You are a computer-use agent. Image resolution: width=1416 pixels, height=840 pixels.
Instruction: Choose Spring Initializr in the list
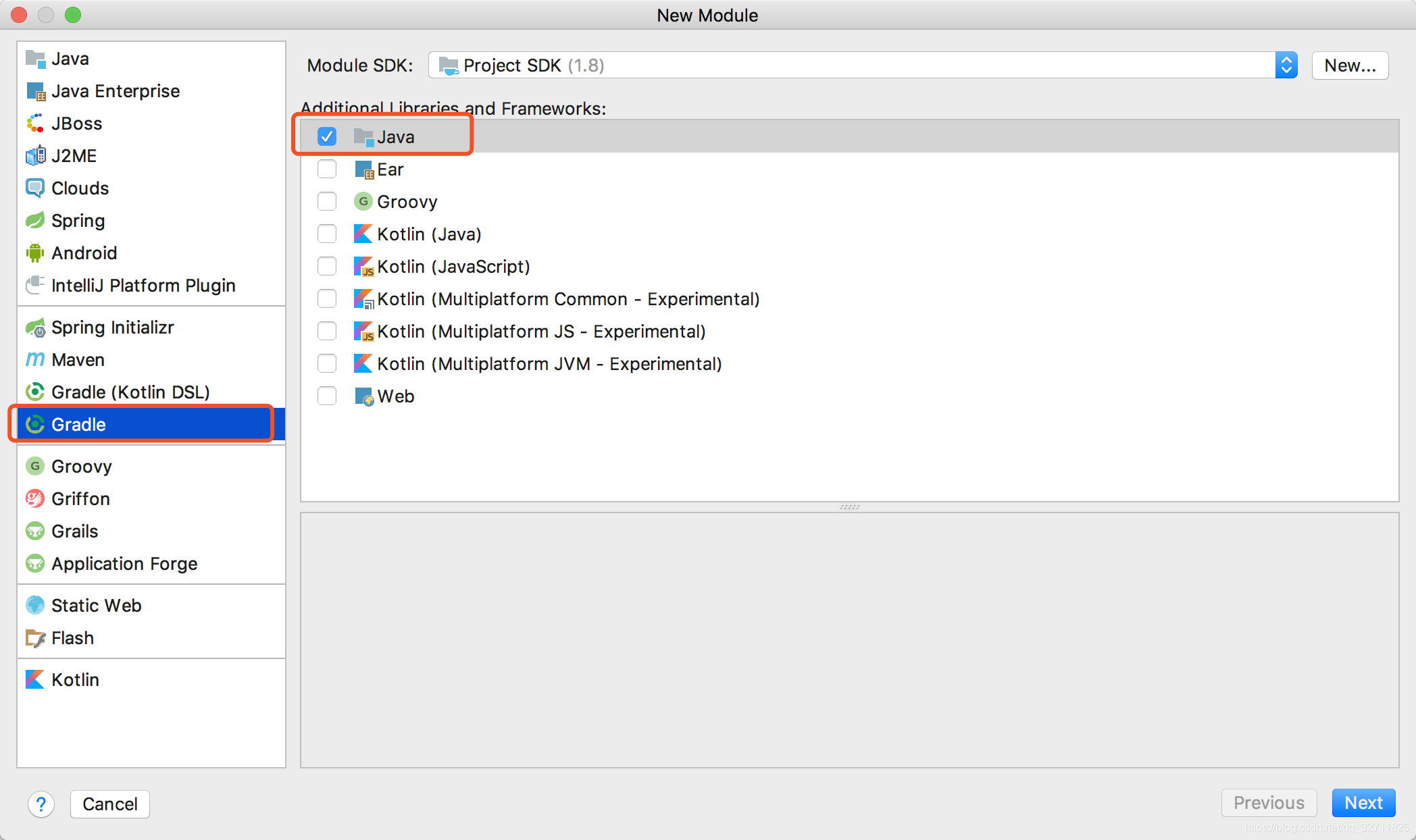coord(151,327)
